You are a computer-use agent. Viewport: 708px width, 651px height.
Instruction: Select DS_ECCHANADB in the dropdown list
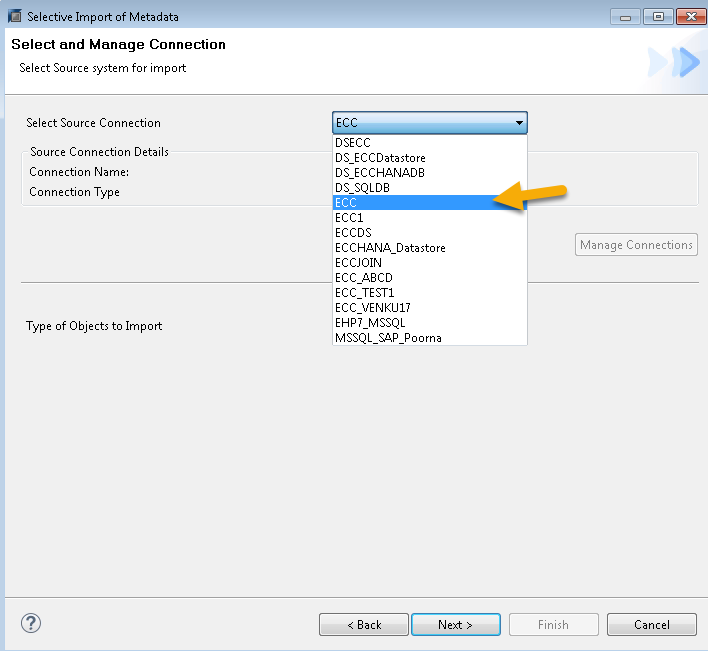[x=430, y=173]
